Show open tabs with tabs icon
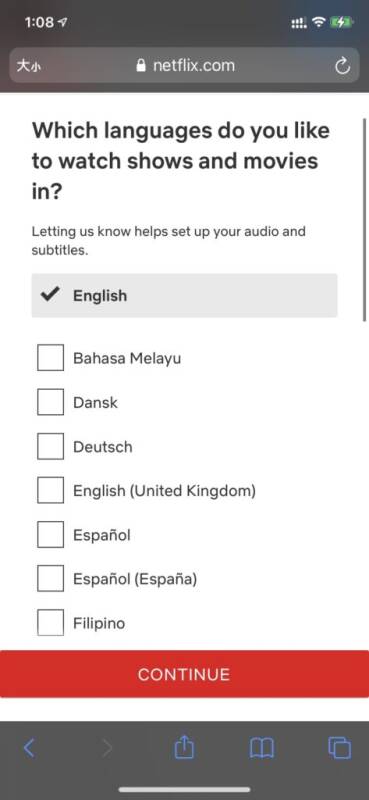The height and width of the screenshot is (800, 369). pyautogui.click(x=339, y=748)
